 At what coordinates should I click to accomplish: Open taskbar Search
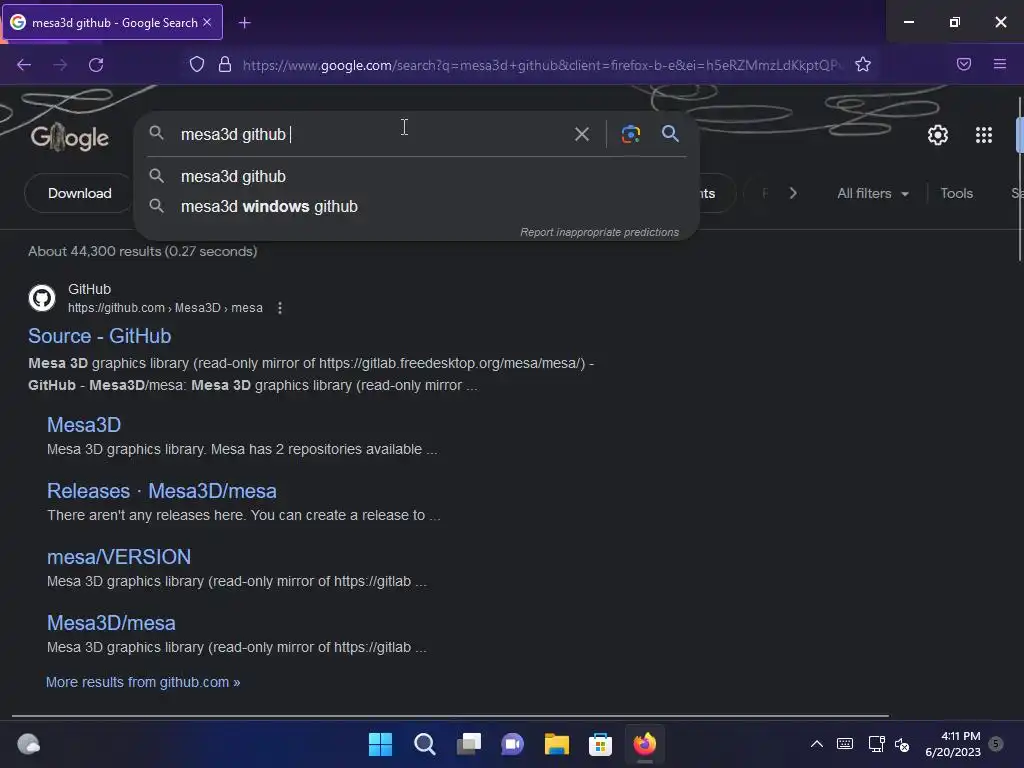[424, 744]
